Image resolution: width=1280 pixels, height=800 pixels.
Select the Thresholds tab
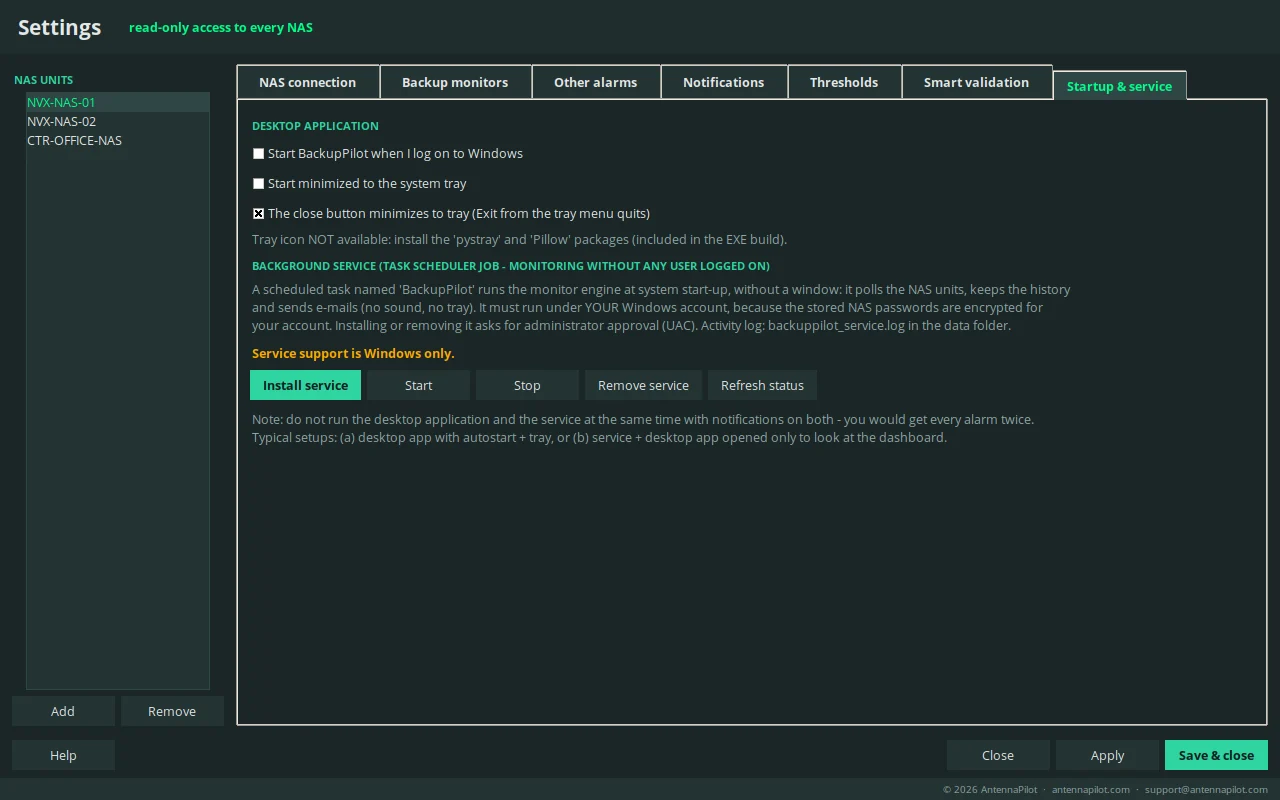(844, 82)
